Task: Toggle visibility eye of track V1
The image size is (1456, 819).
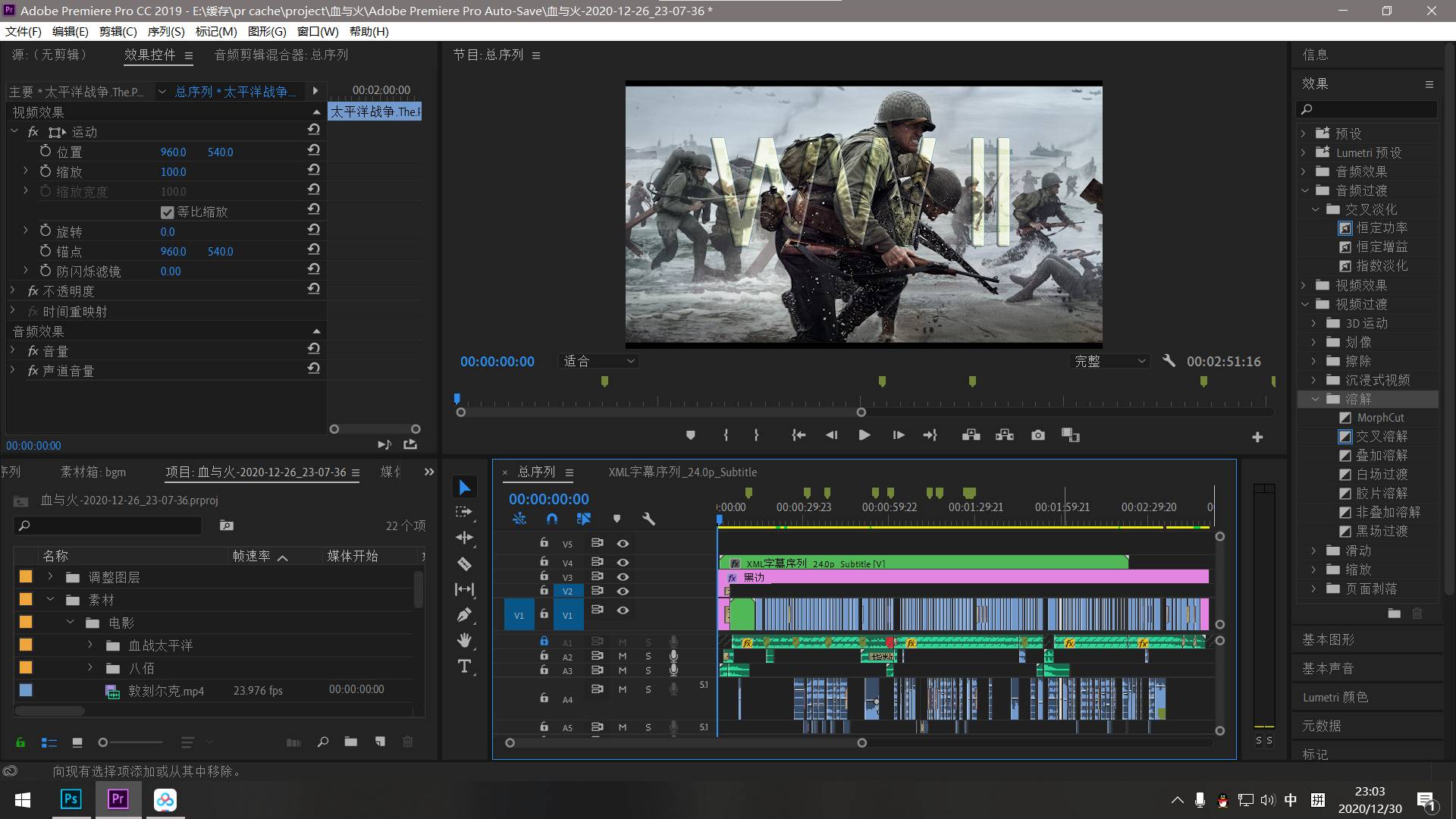Action: [x=623, y=610]
